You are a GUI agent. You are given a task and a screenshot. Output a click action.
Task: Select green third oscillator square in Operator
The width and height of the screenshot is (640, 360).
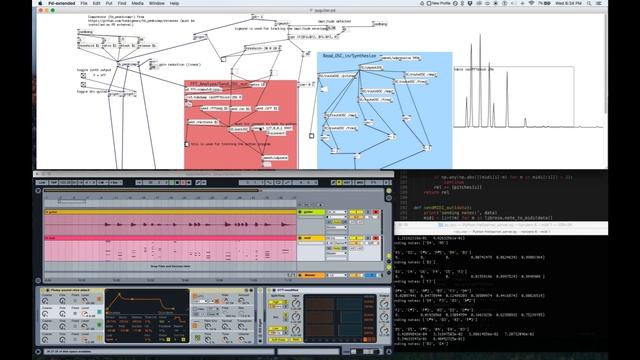tap(99, 324)
